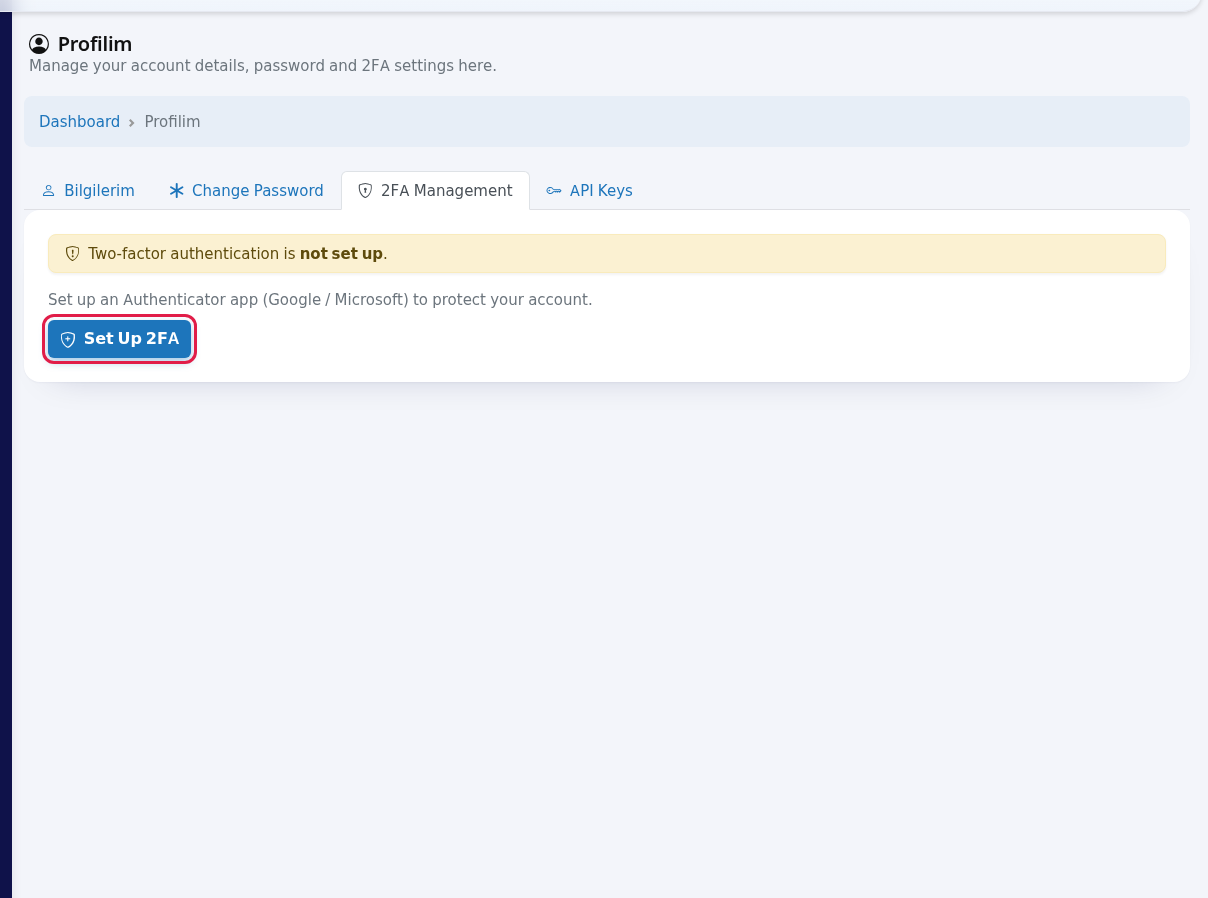Follow the Dashboard breadcrumb link
This screenshot has width=1208, height=898.
(79, 121)
